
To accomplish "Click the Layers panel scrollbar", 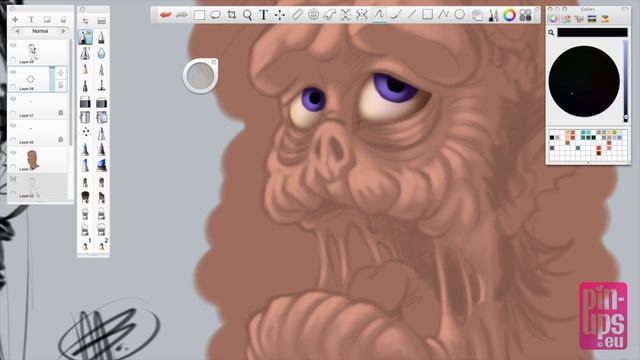I will point(71,92).
